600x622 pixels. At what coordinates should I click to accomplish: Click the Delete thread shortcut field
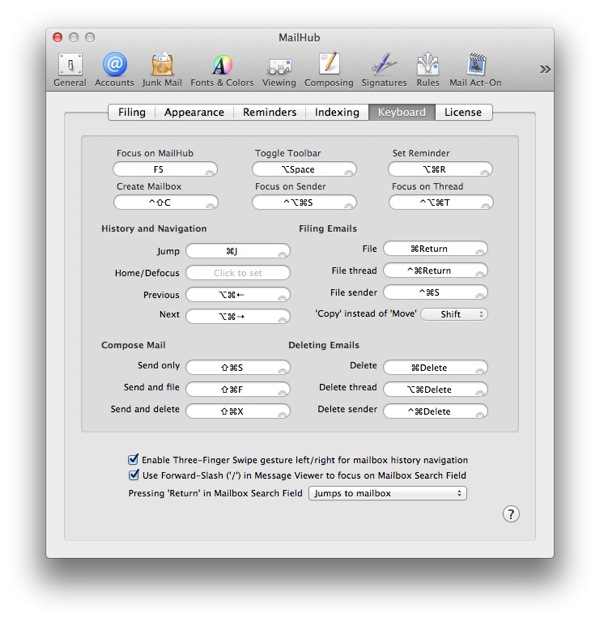[x=435, y=389]
